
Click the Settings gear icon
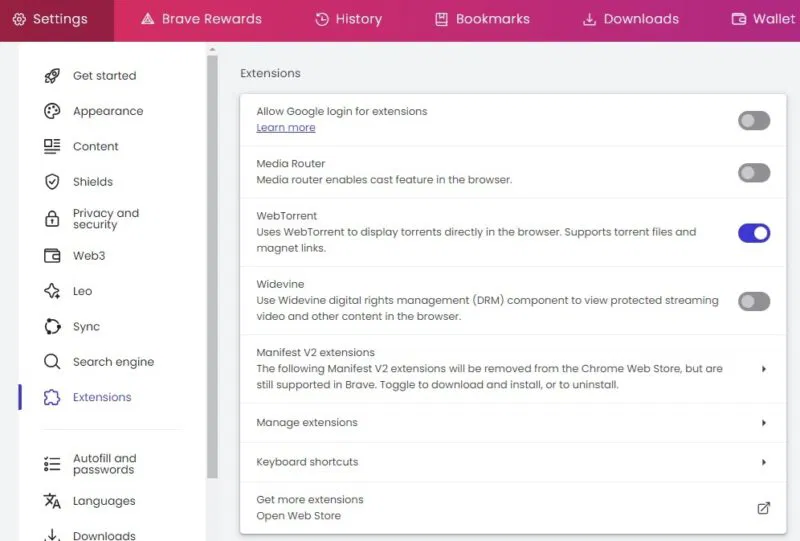point(19,19)
